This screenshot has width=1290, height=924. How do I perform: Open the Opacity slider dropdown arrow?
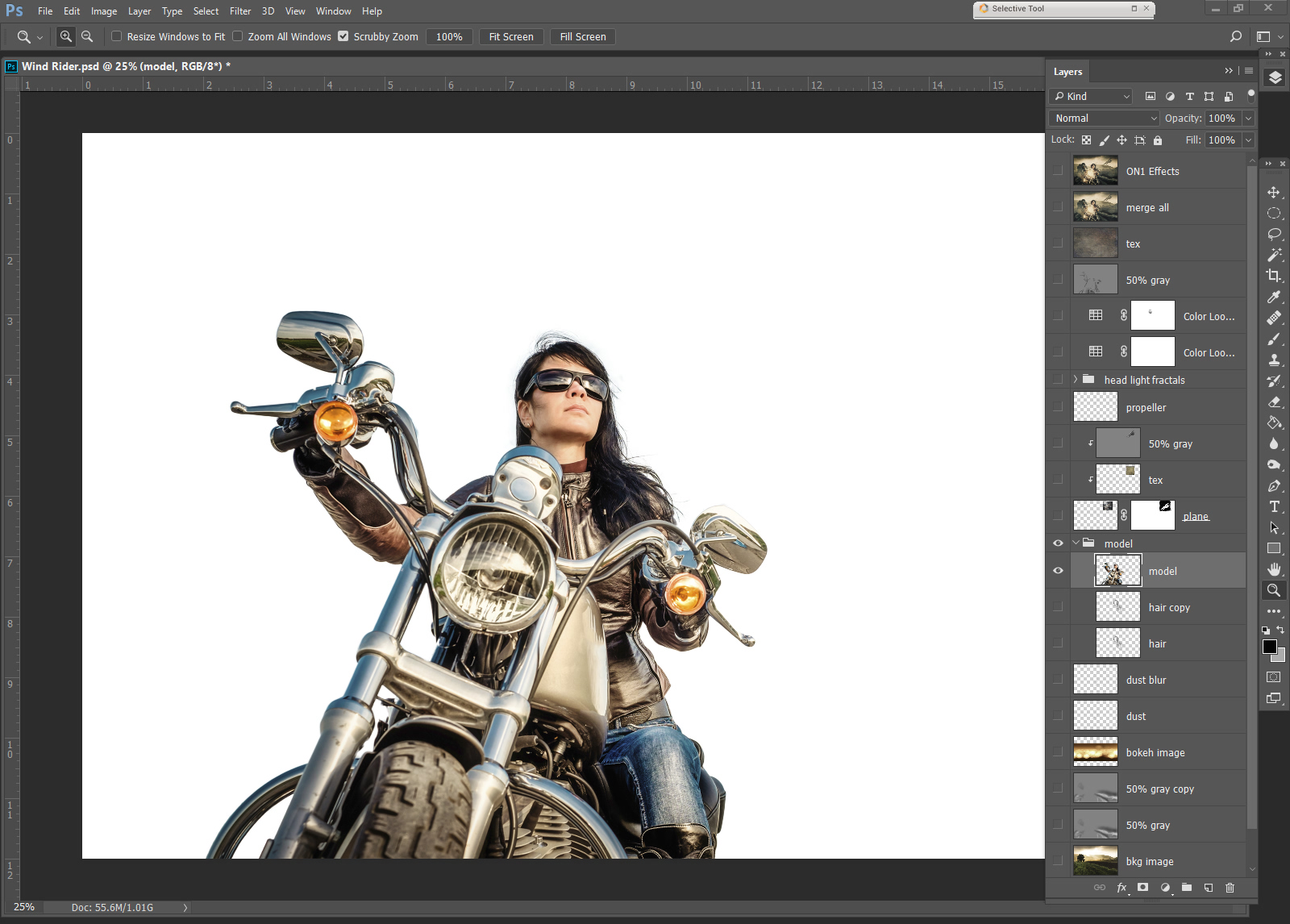point(1248,119)
